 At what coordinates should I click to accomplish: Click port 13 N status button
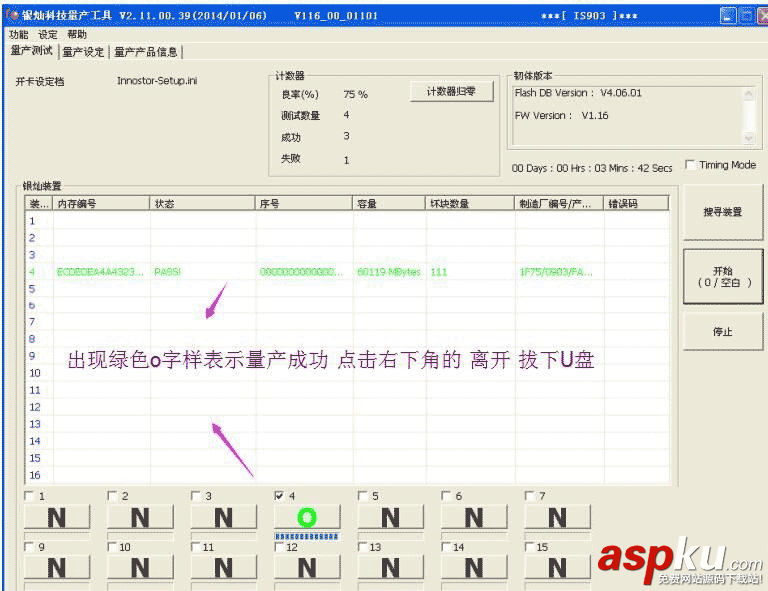(x=390, y=568)
